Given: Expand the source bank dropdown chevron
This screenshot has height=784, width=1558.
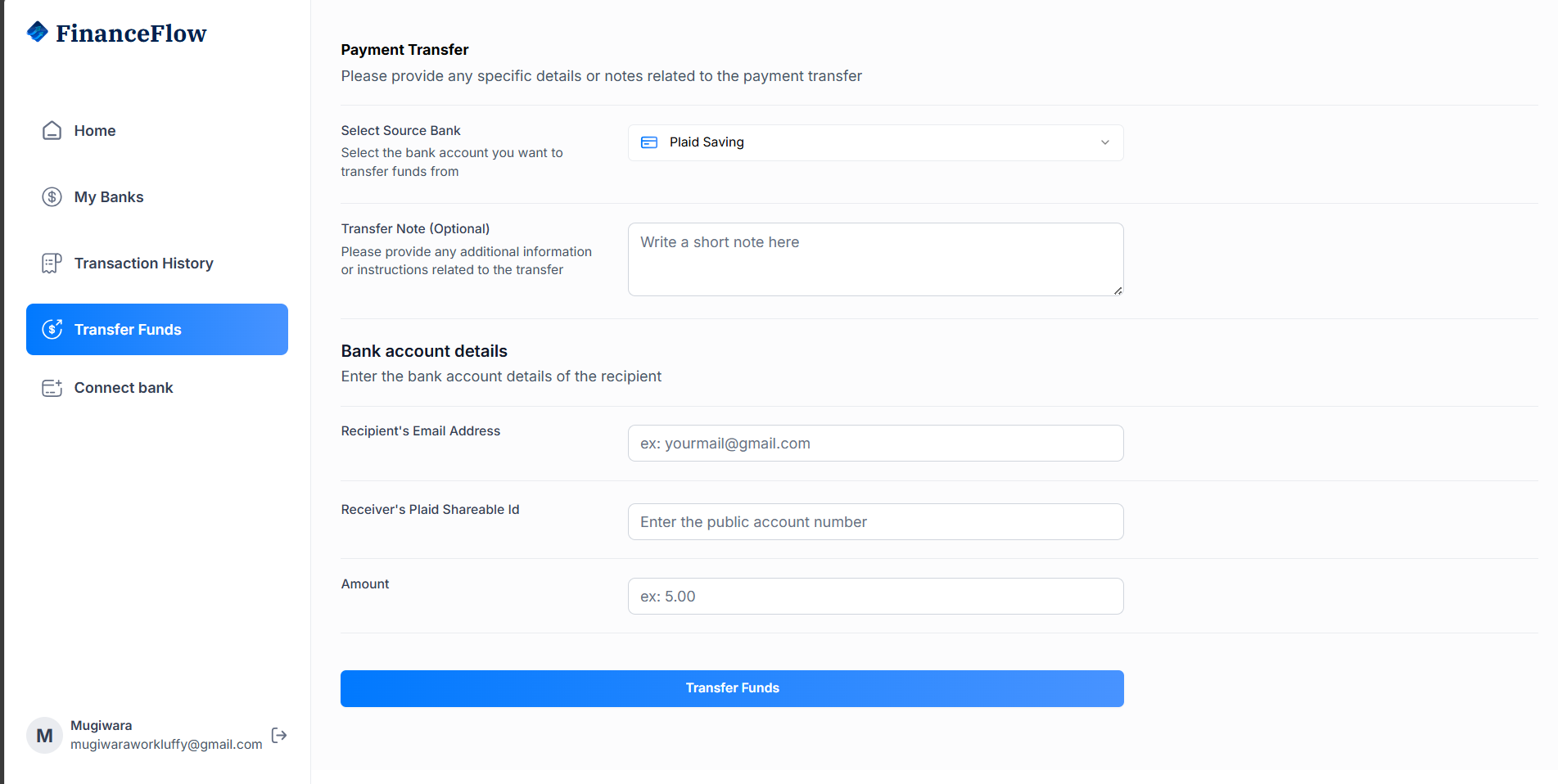Looking at the screenshot, I should click(1105, 142).
